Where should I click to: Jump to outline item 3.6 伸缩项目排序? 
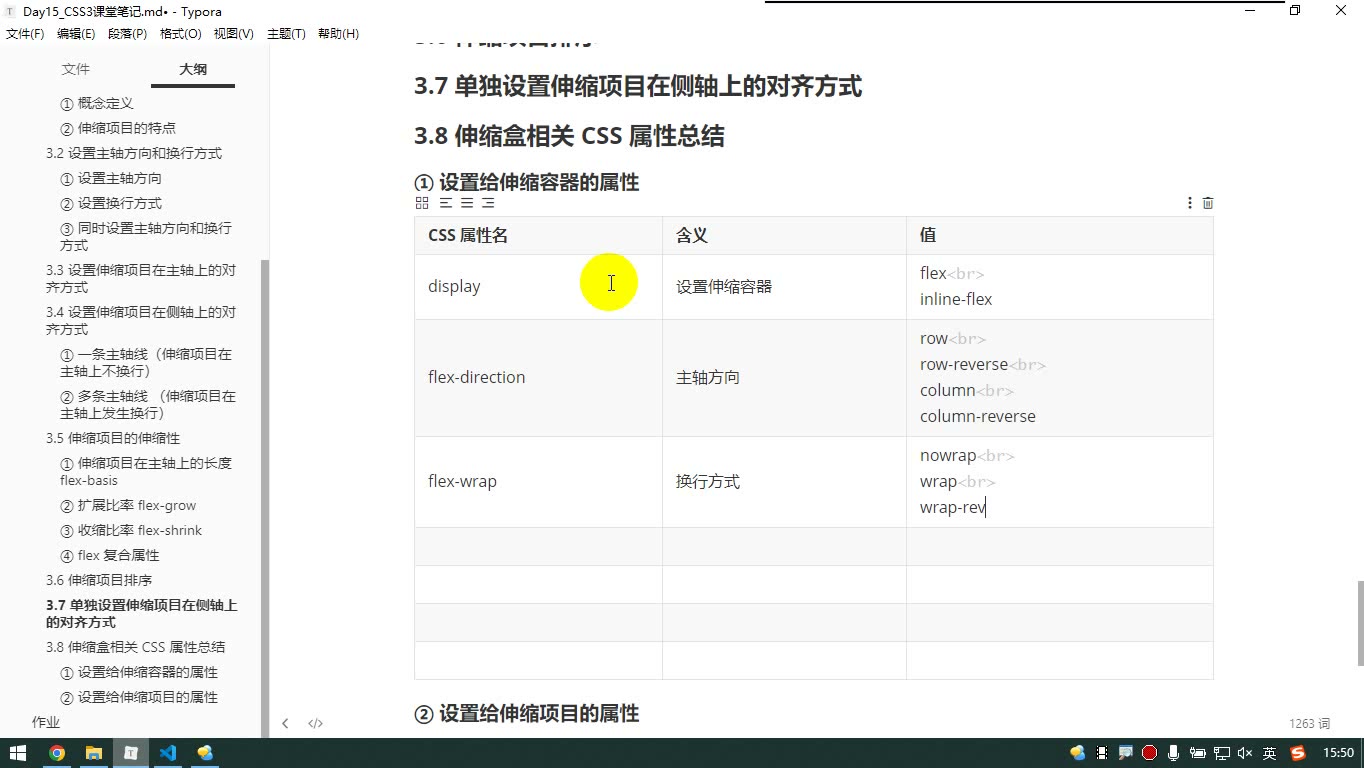99,580
